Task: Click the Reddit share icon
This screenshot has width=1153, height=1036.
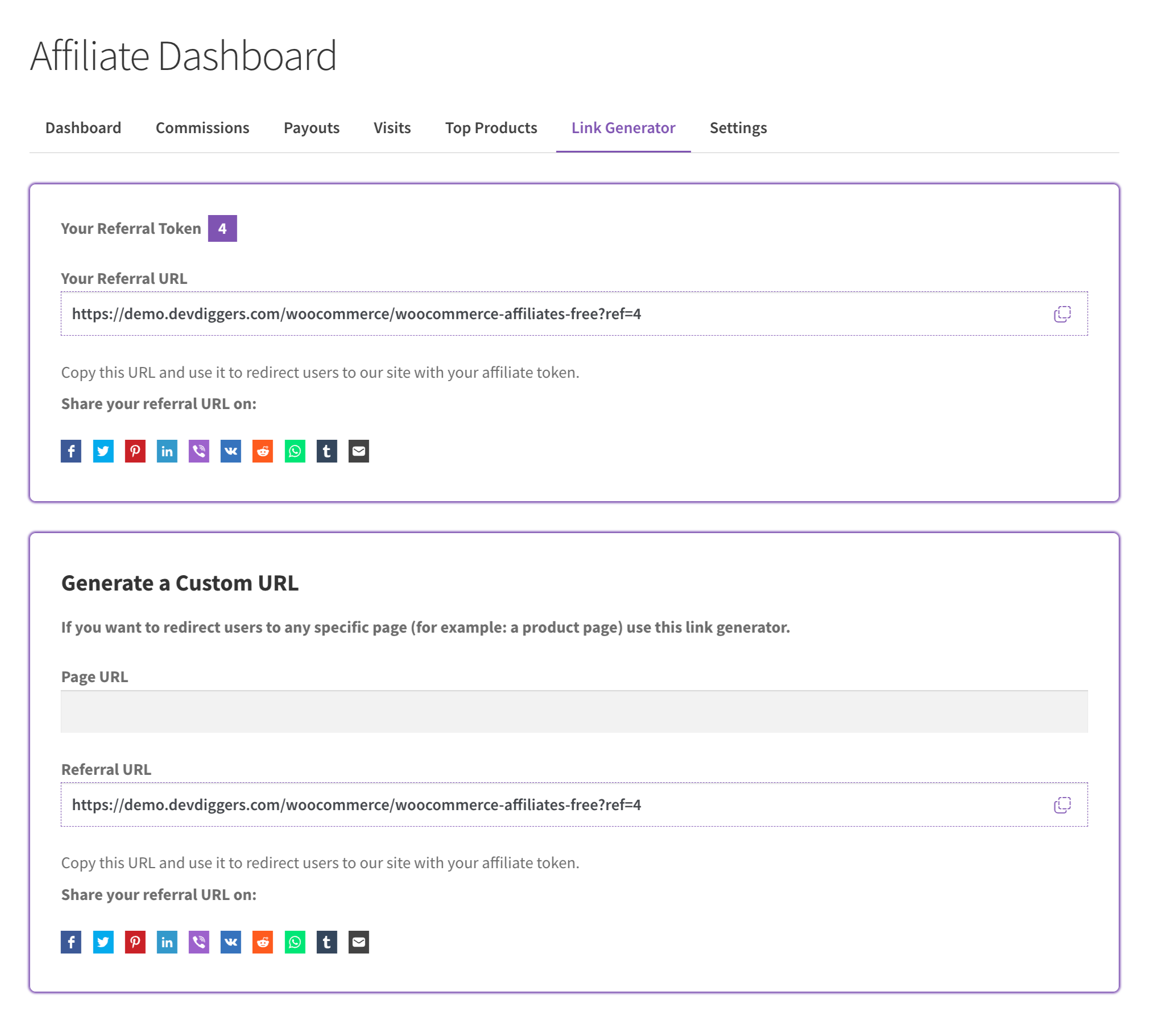Action: [x=263, y=450]
